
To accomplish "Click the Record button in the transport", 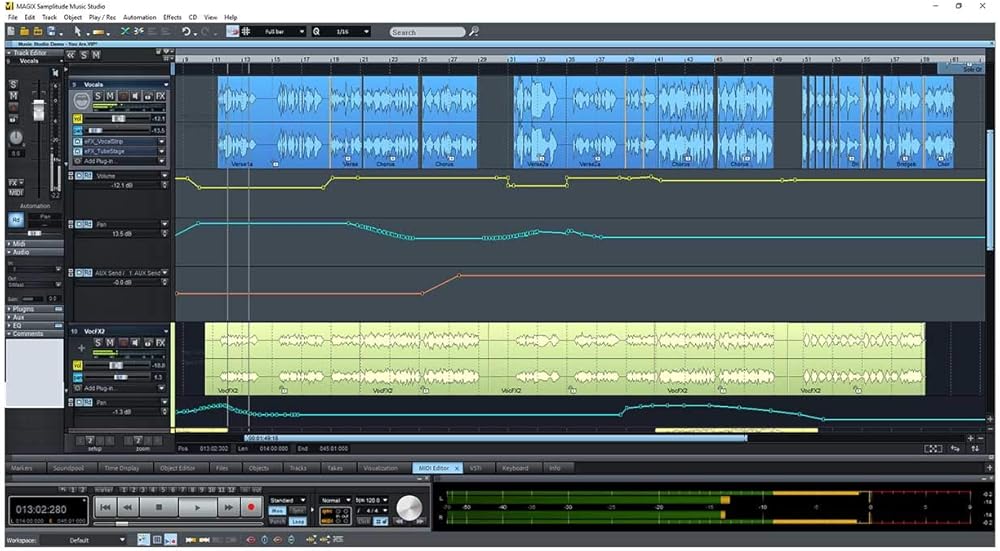I will [x=250, y=508].
